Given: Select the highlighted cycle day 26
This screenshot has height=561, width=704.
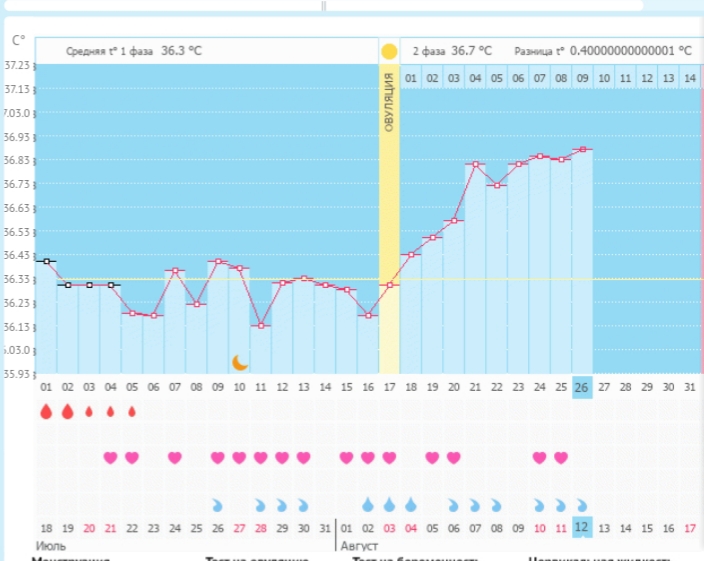Looking at the screenshot, I should click(582, 388).
